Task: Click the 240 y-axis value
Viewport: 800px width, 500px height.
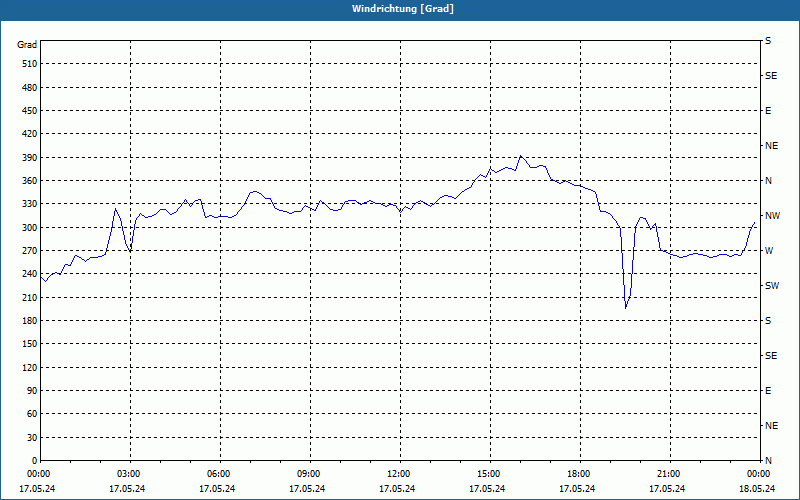Action: 30,274
